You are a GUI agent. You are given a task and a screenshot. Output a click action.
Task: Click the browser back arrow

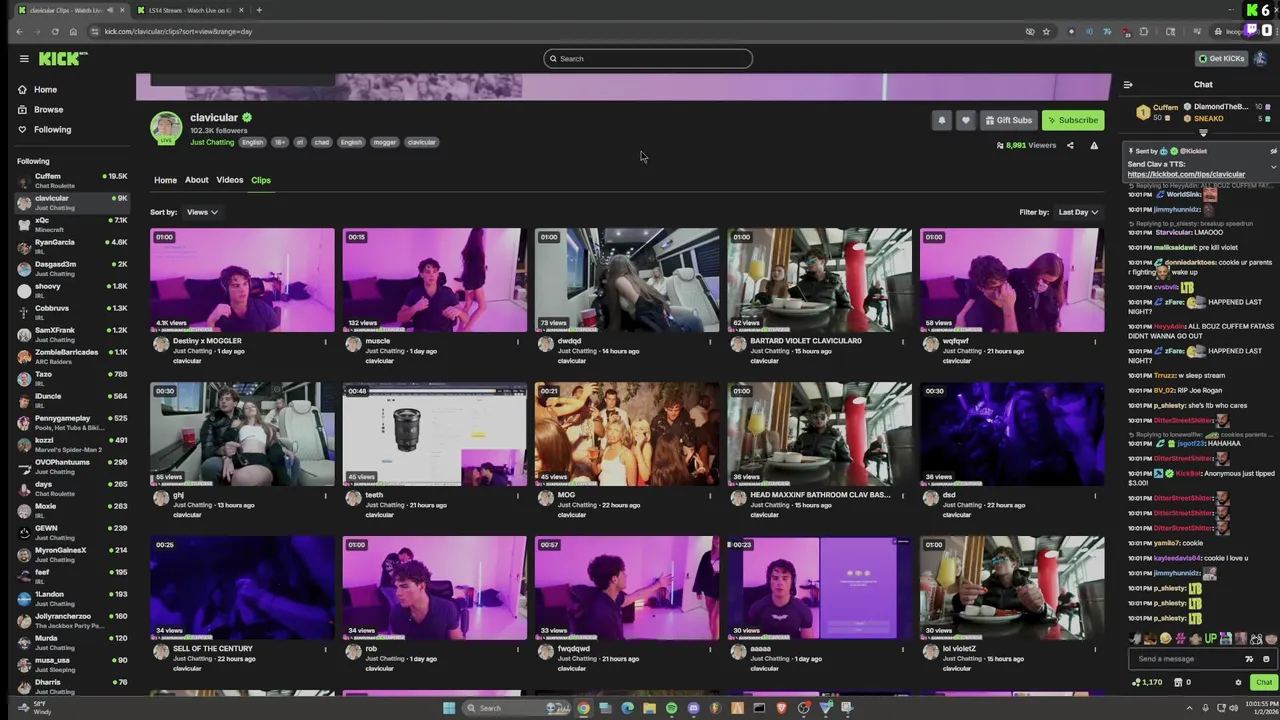click(19, 31)
